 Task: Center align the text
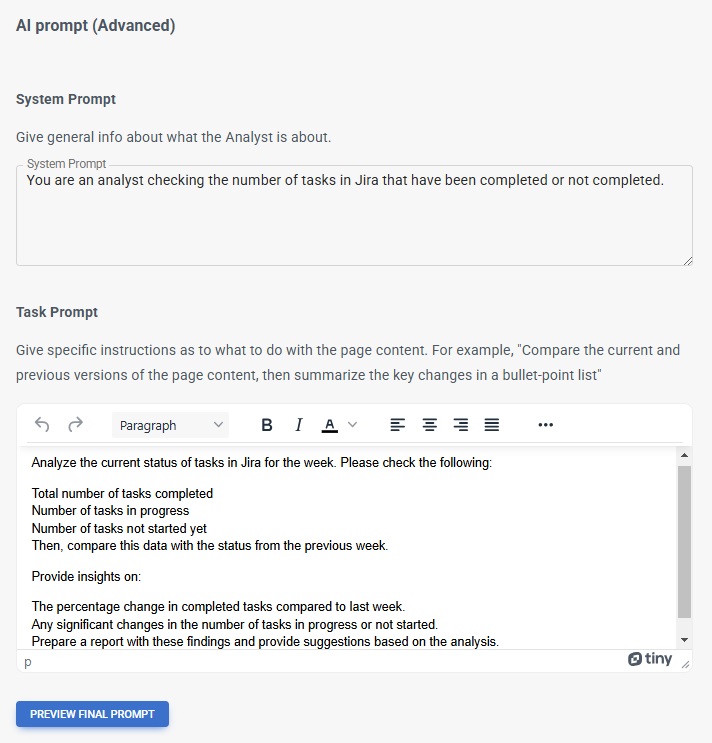pyautogui.click(x=429, y=425)
